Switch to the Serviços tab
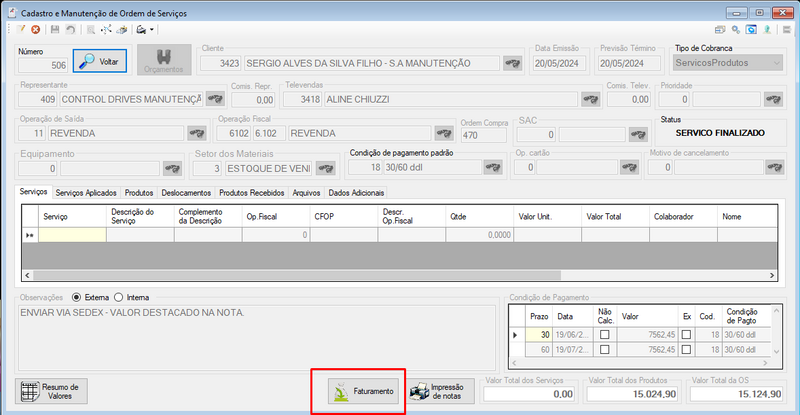Viewport: 800px width, 415px height. 33,192
